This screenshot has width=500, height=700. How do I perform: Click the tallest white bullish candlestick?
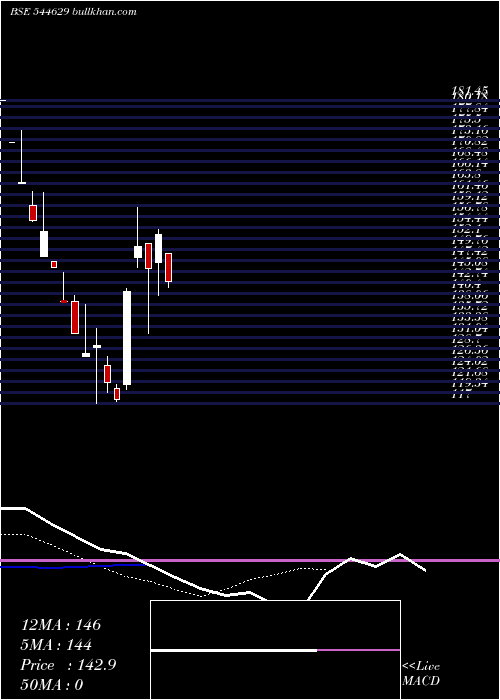click(x=127, y=338)
